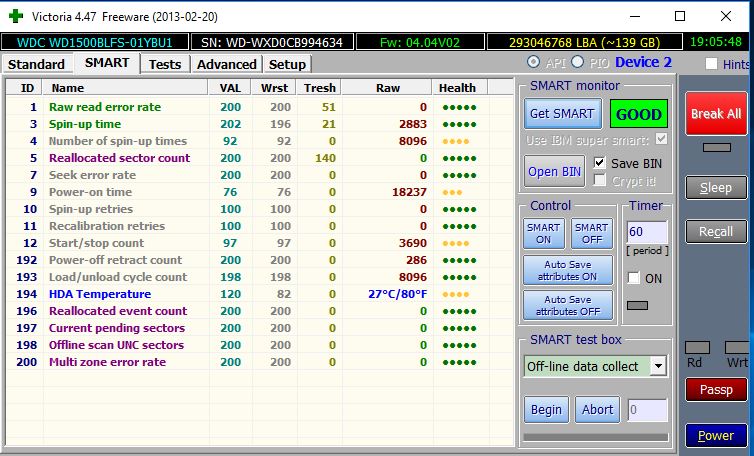Open the Advanced tab
The image size is (754, 456).
pos(226,64)
